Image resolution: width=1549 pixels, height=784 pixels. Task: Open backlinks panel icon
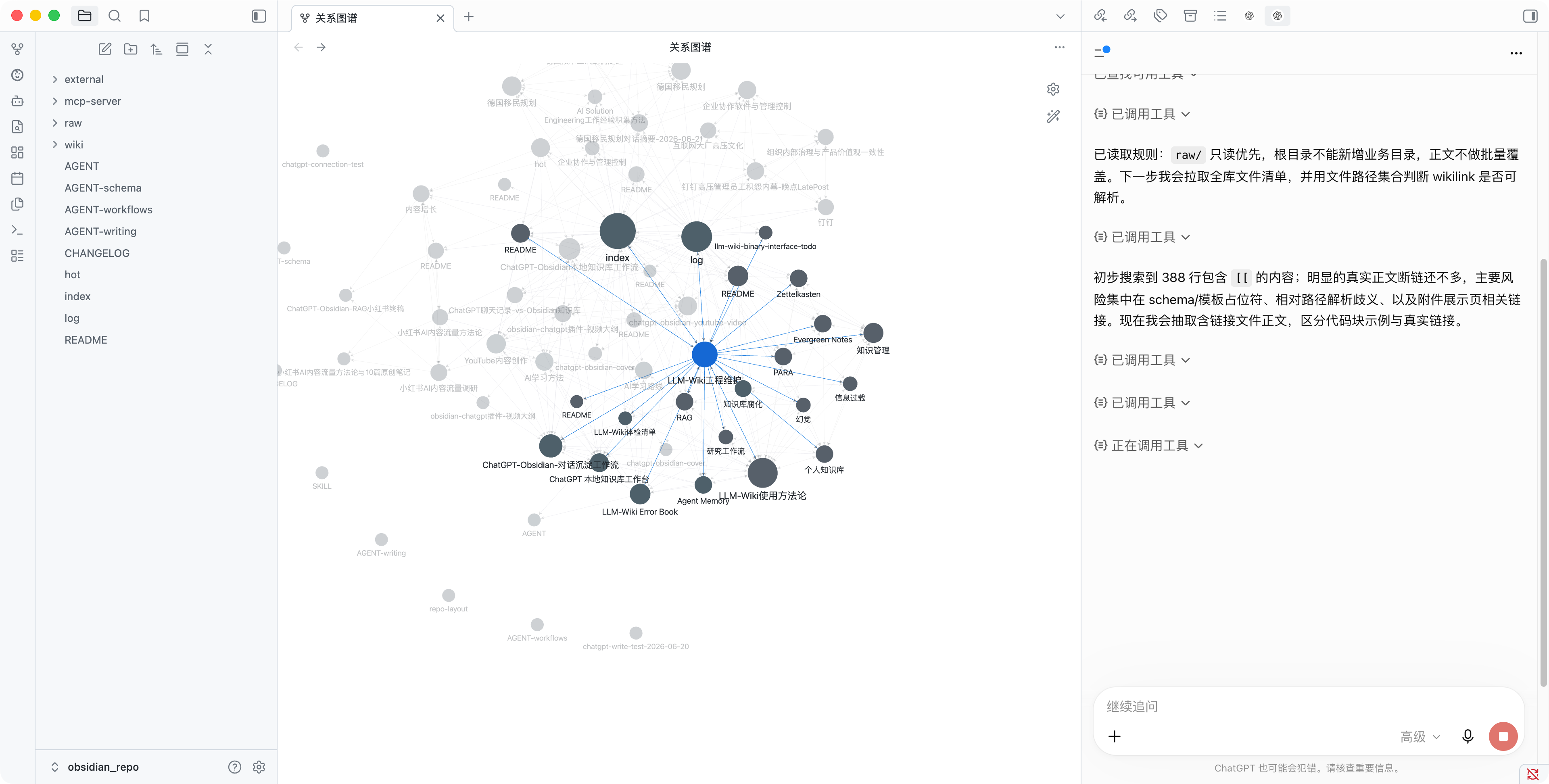click(1100, 16)
